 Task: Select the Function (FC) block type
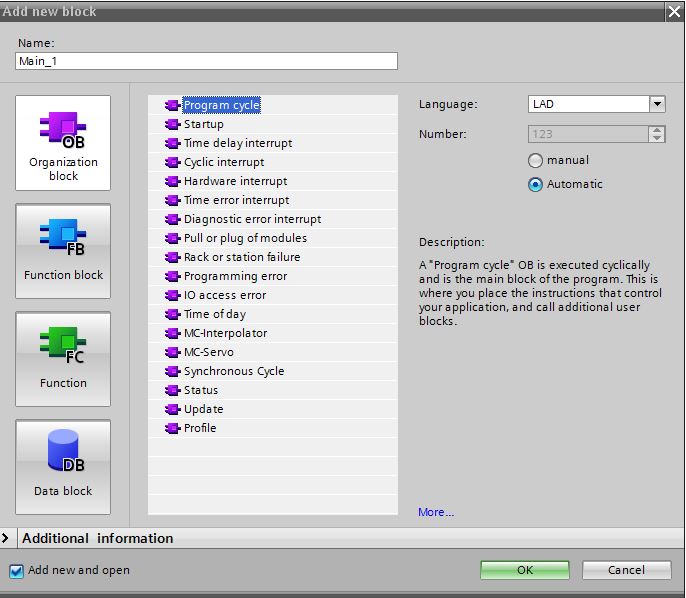tap(63, 359)
